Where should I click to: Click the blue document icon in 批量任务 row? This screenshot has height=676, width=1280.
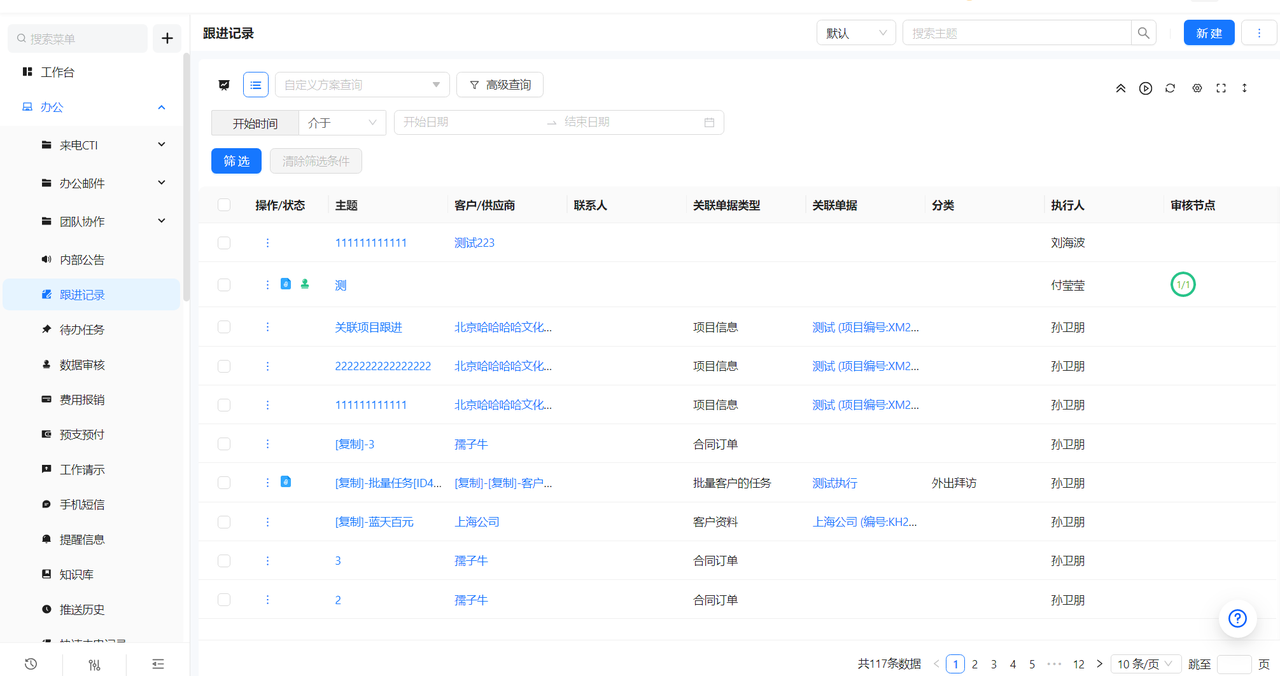pyautogui.click(x=286, y=483)
